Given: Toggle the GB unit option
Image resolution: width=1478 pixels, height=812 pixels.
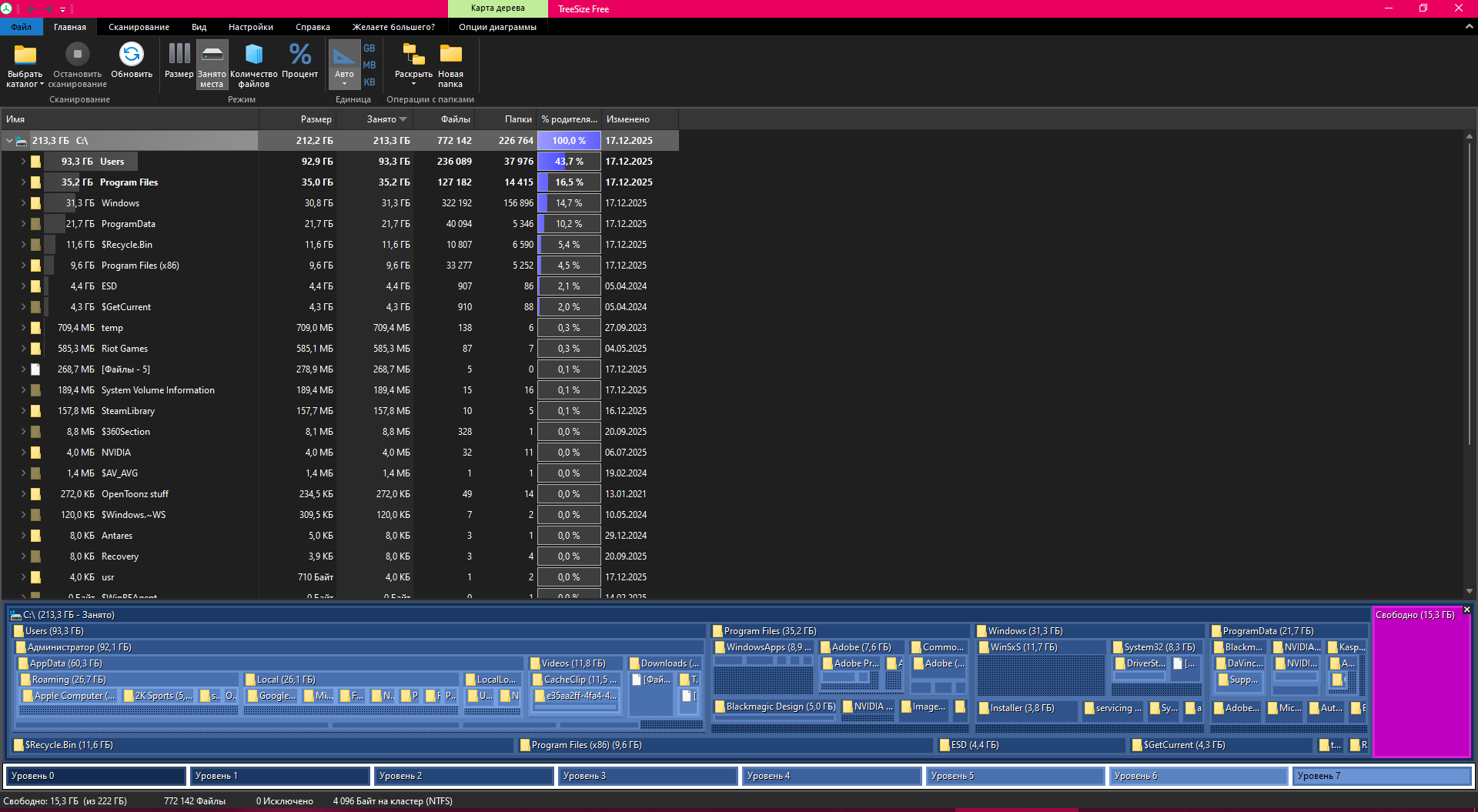Looking at the screenshot, I should coord(369,48).
